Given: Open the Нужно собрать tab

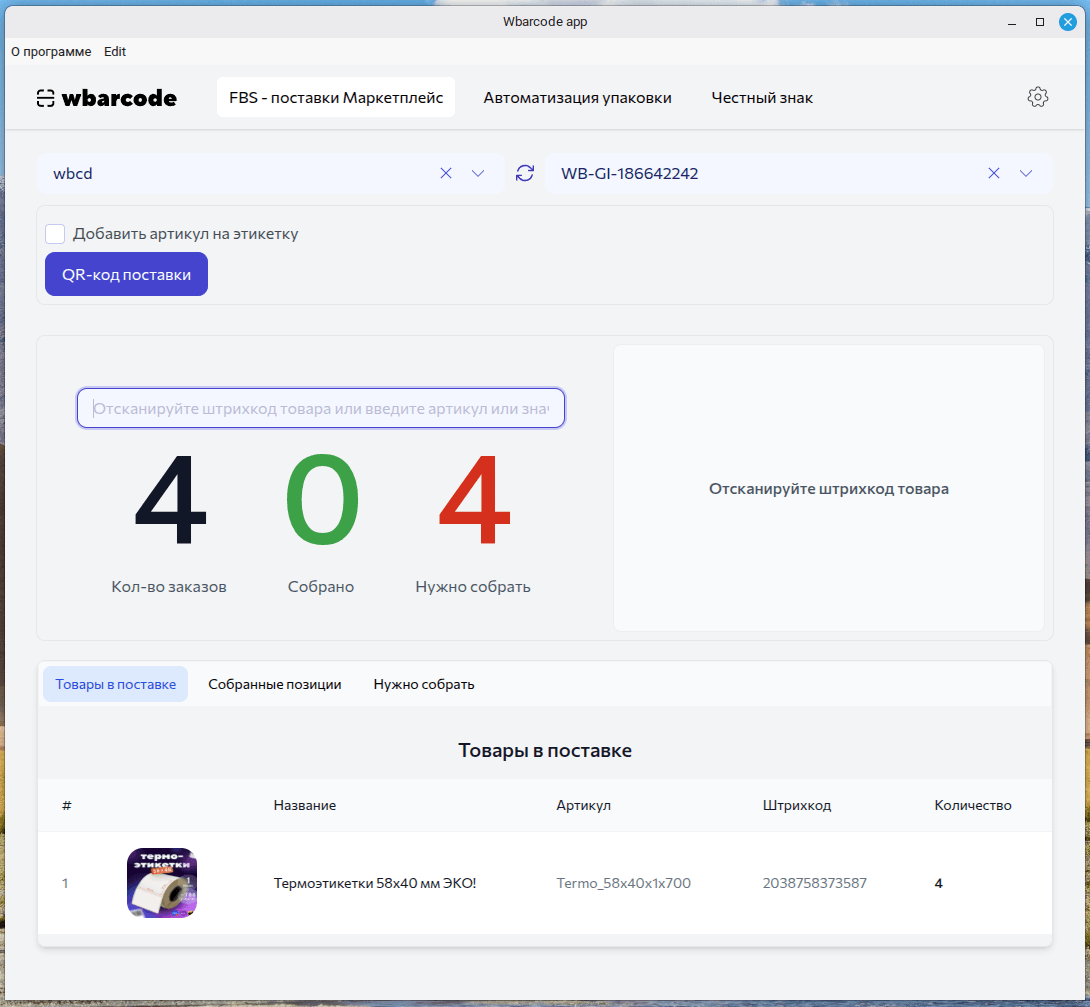Looking at the screenshot, I should tap(423, 684).
